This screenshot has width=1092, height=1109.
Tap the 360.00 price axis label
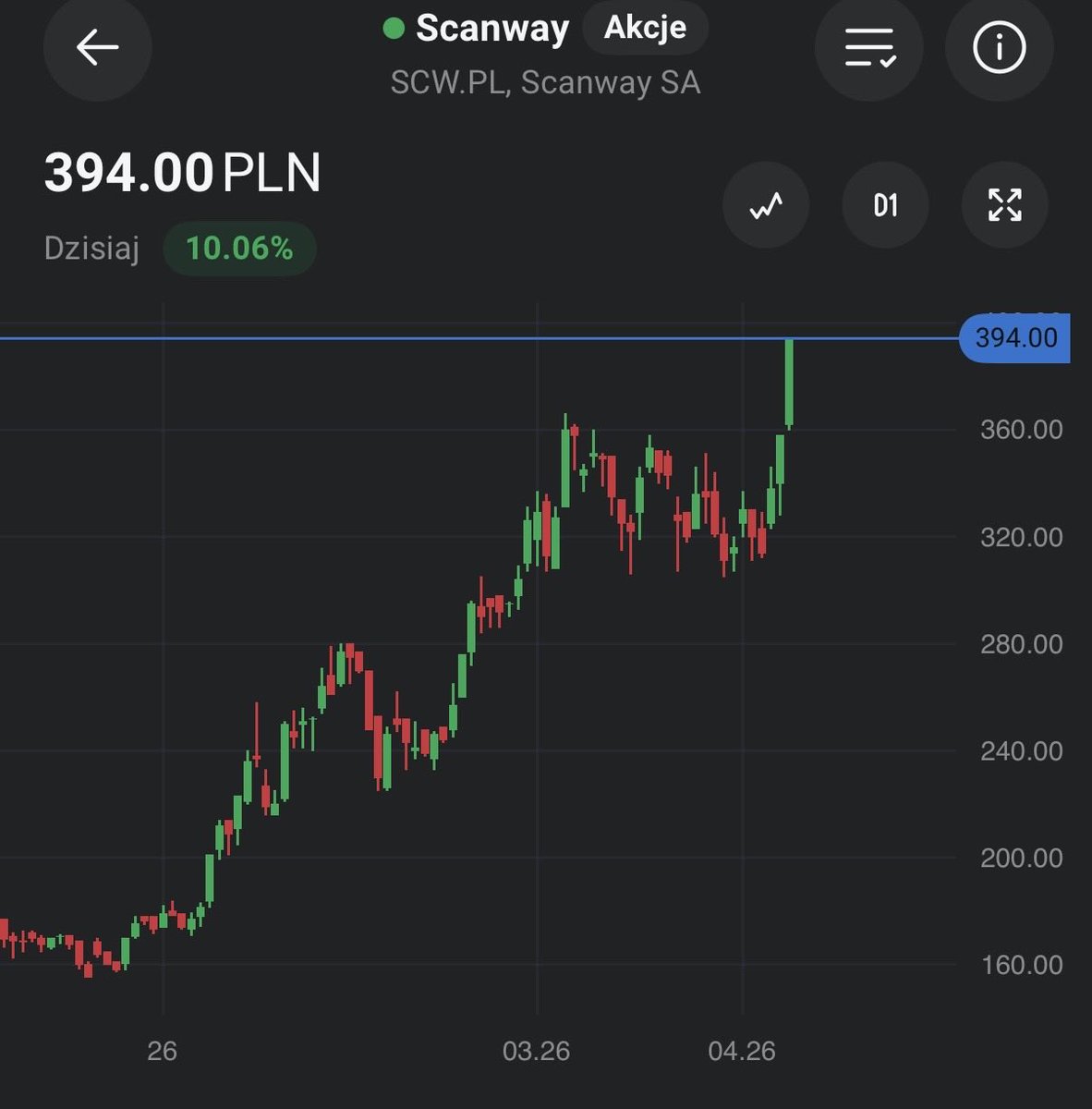pyautogui.click(x=1021, y=429)
